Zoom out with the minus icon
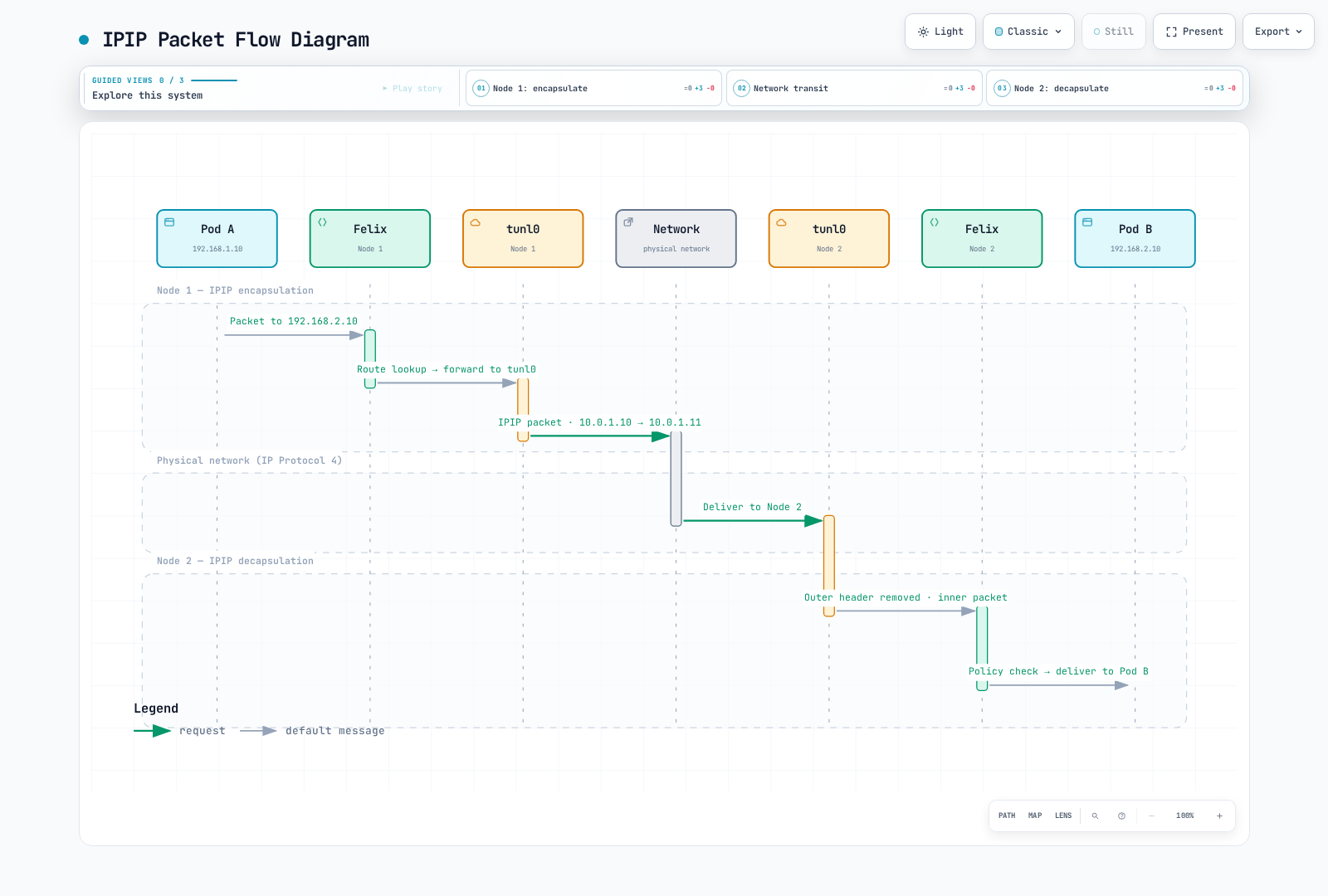Image resolution: width=1328 pixels, height=896 pixels. click(1151, 816)
